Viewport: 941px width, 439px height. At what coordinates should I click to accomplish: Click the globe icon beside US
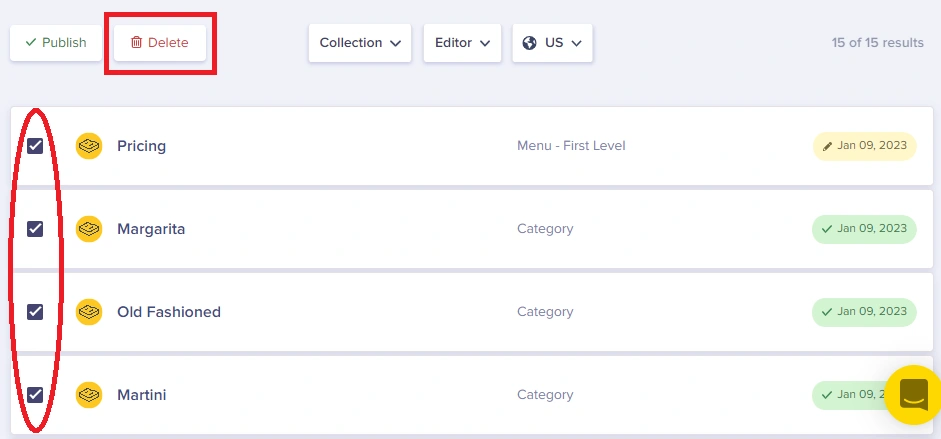(x=529, y=43)
